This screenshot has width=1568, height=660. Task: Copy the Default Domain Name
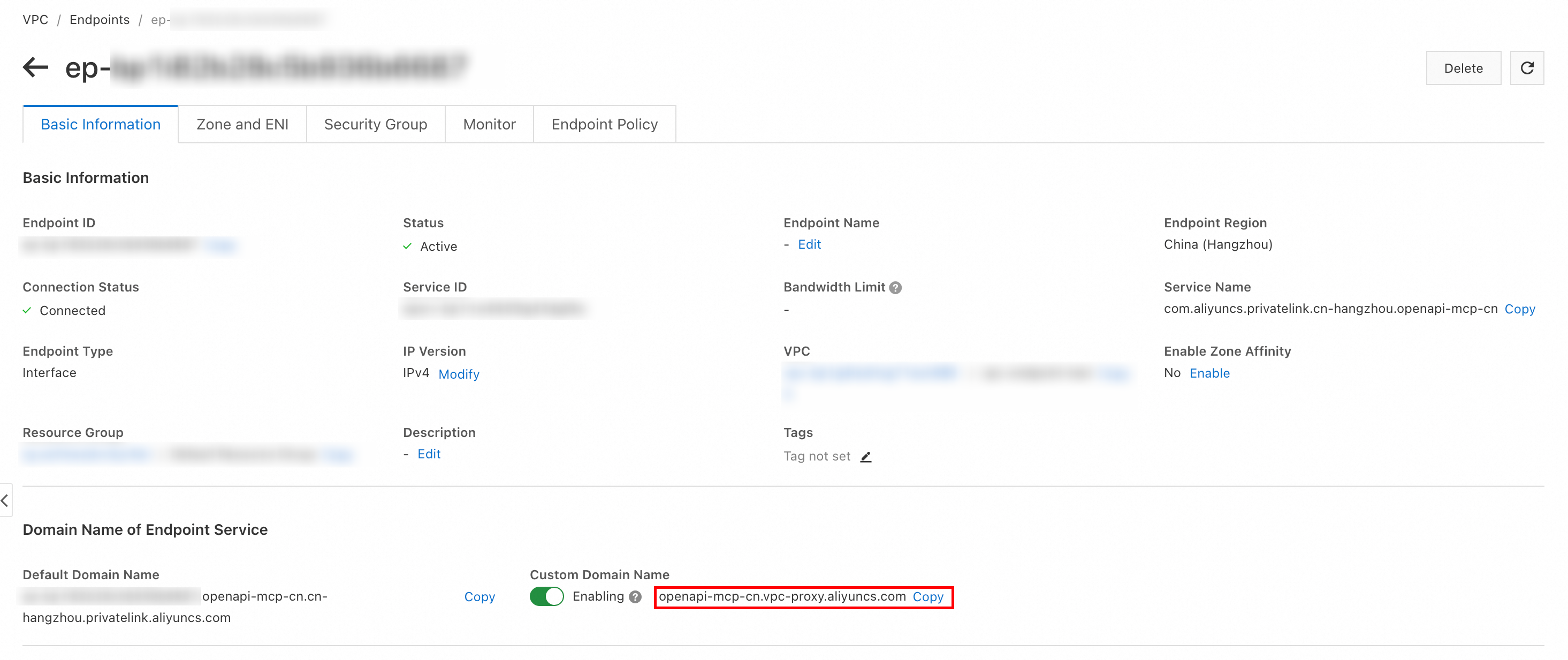point(479,597)
